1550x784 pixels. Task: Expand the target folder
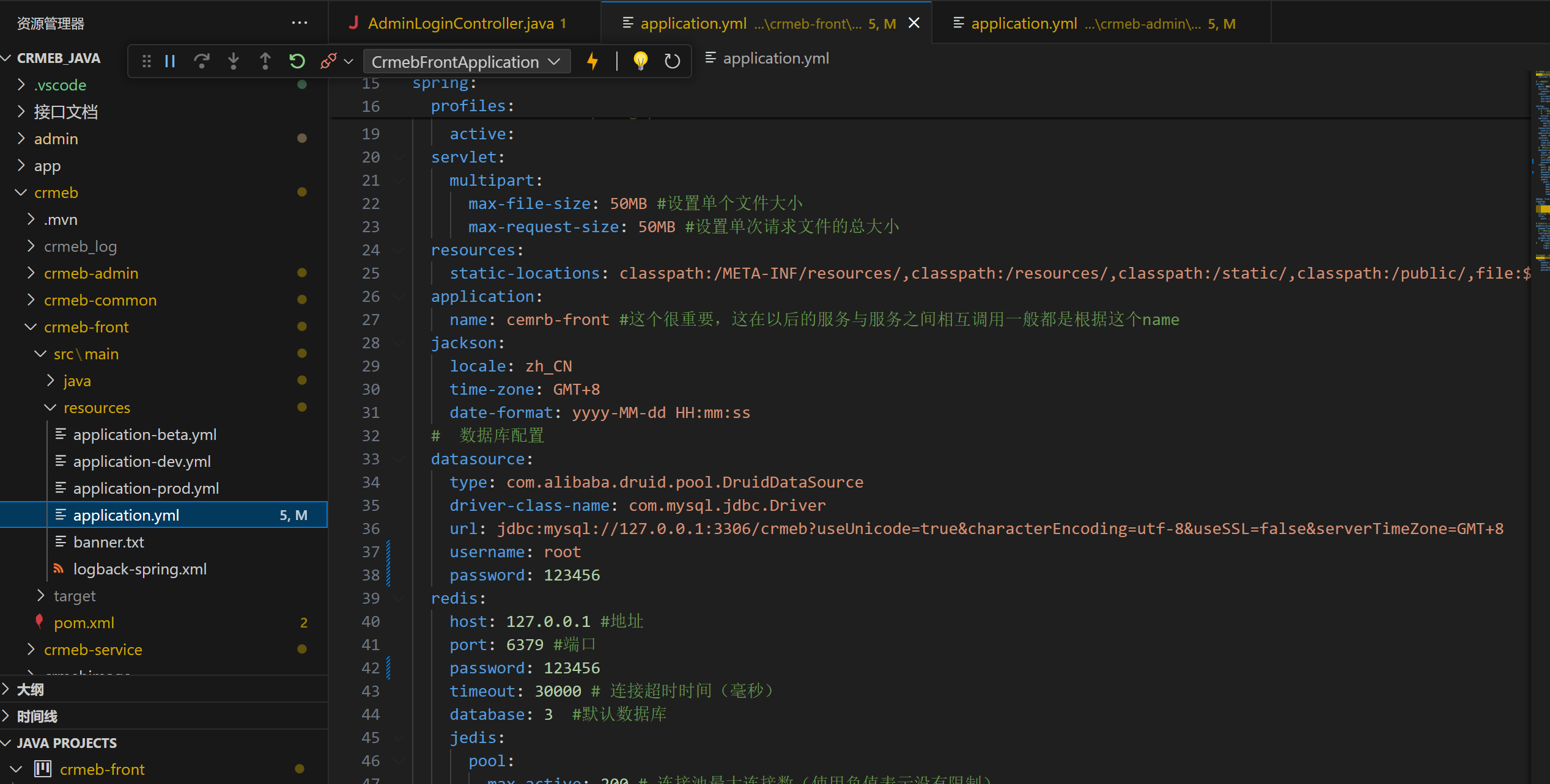[x=41, y=595]
